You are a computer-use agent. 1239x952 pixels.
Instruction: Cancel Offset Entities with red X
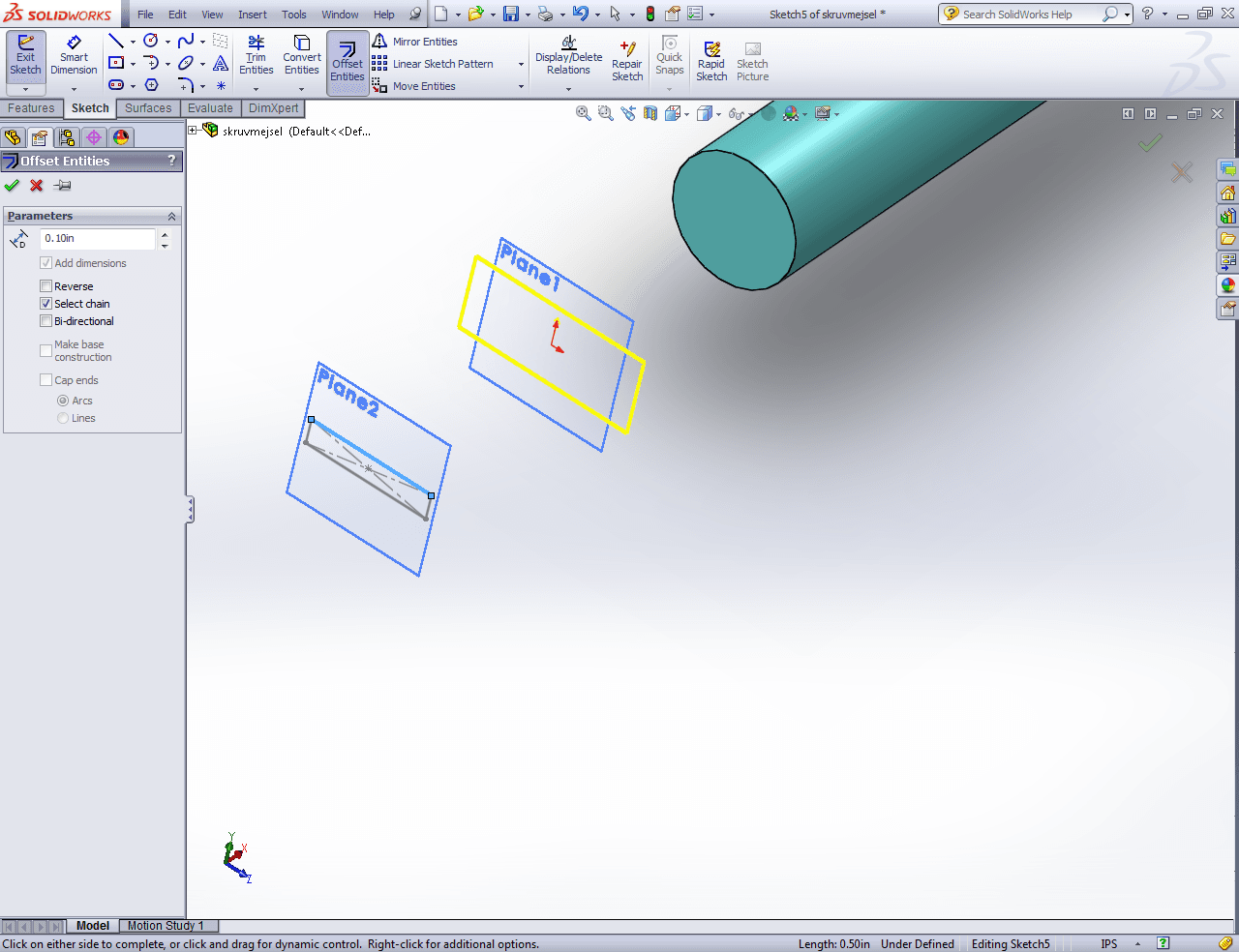pyautogui.click(x=37, y=185)
